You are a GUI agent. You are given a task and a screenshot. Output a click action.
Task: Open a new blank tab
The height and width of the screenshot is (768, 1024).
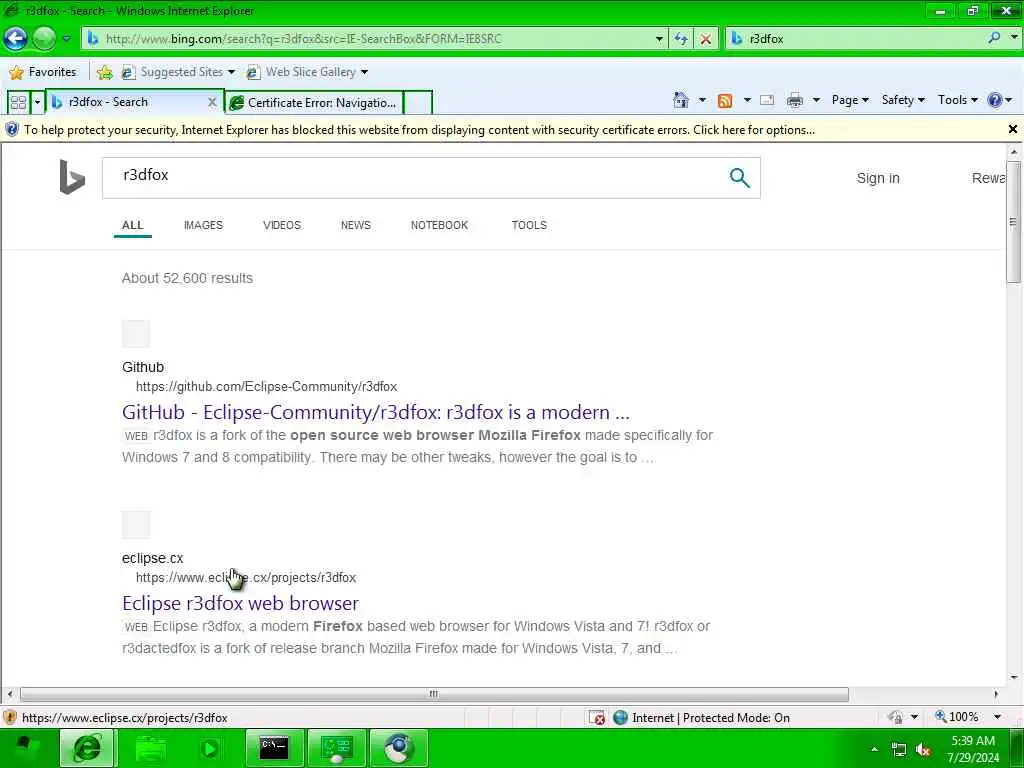418,103
